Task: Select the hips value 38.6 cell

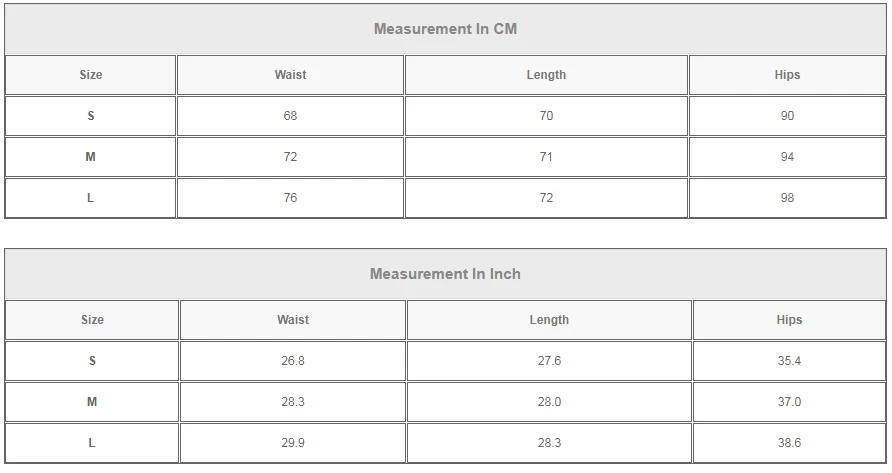Action: tap(789, 443)
